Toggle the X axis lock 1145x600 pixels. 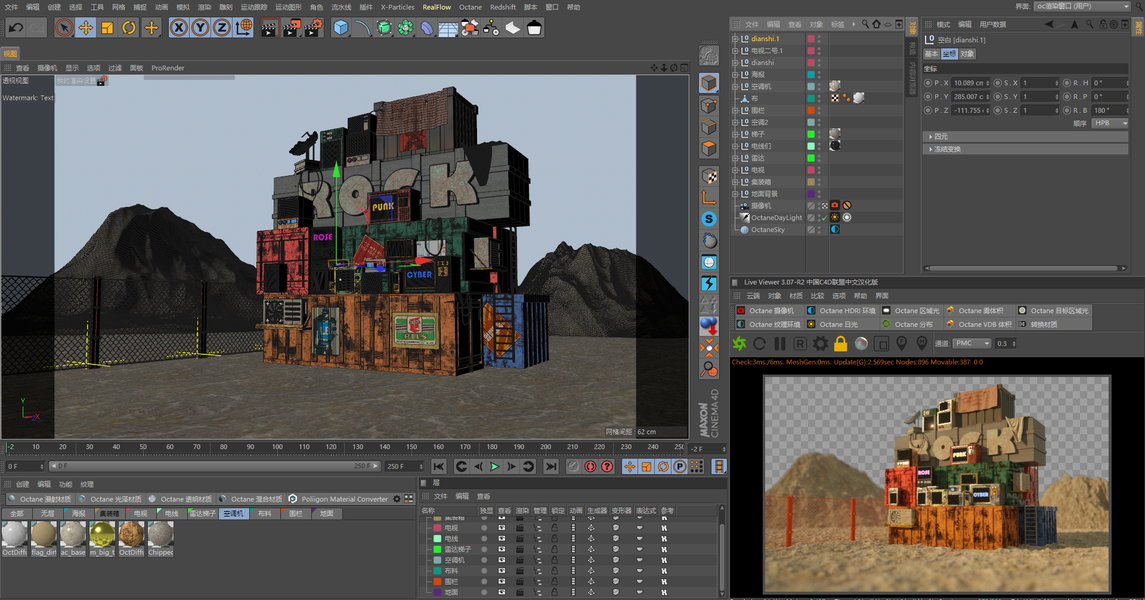coord(179,28)
